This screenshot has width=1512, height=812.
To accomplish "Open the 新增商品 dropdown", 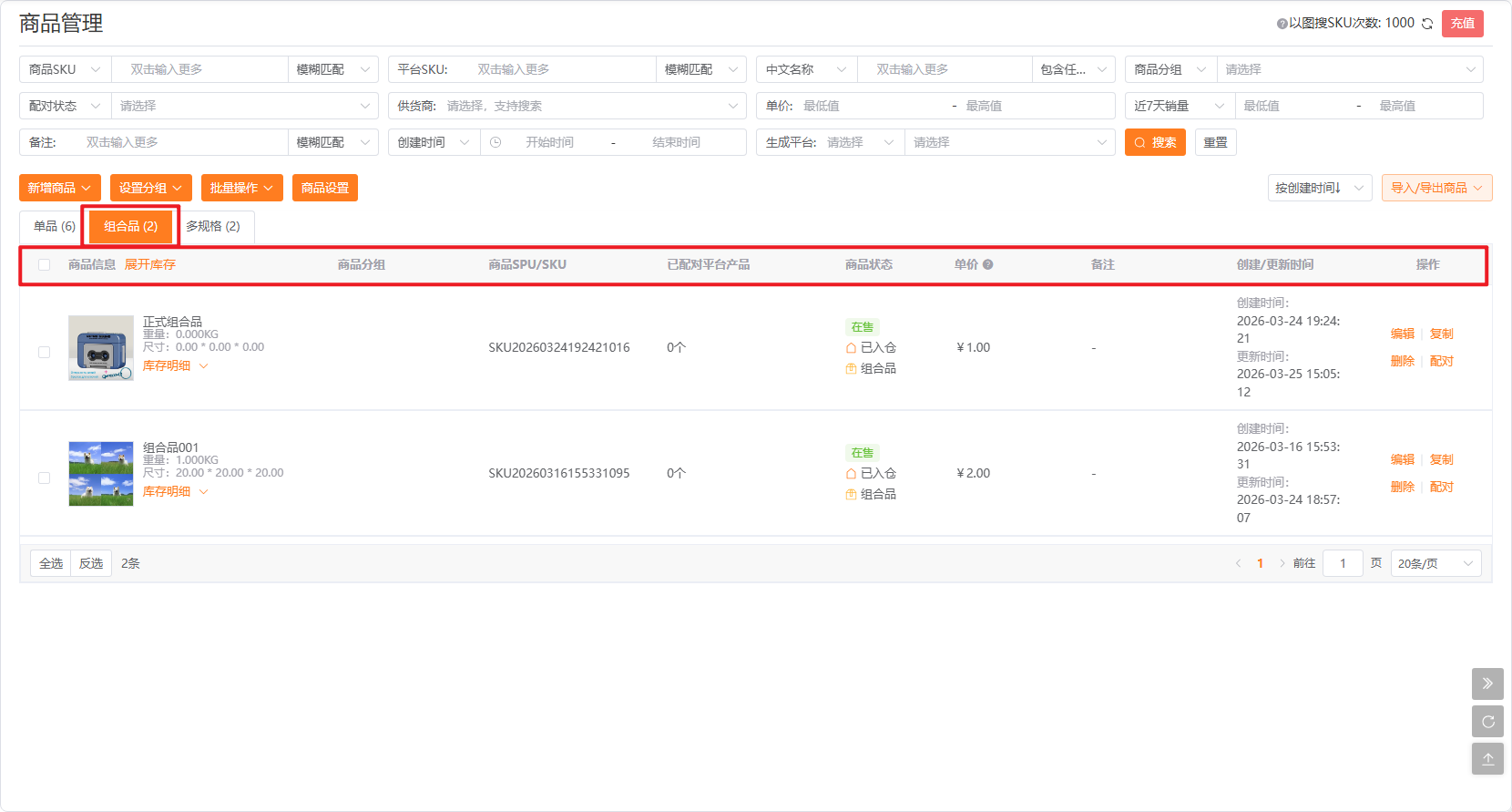I will [x=59, y=188].
